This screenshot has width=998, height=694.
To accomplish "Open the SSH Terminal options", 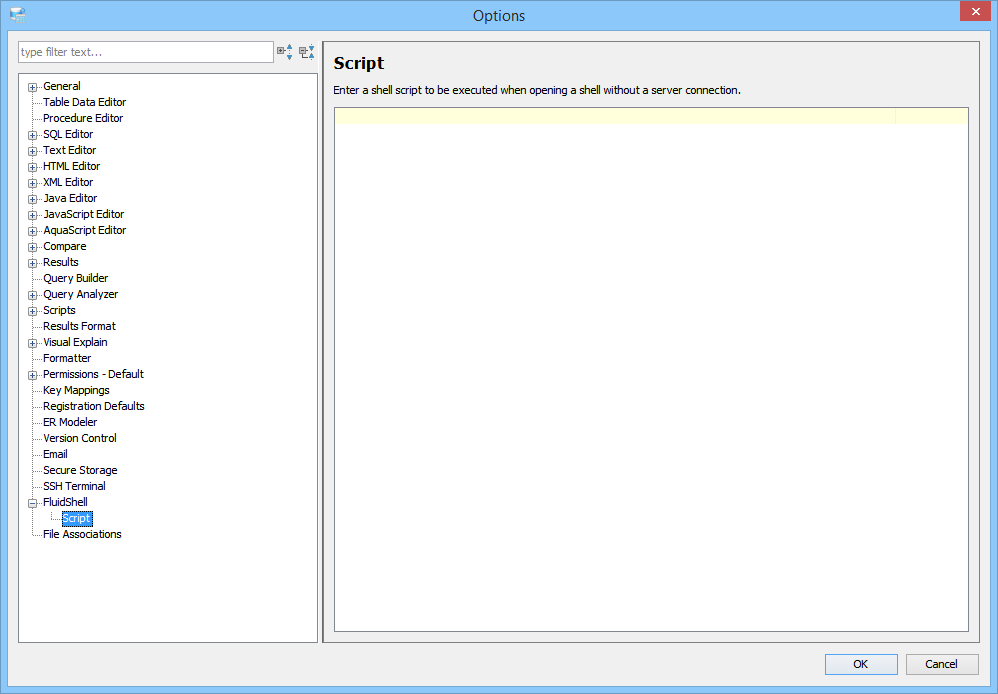I will 74,486.
